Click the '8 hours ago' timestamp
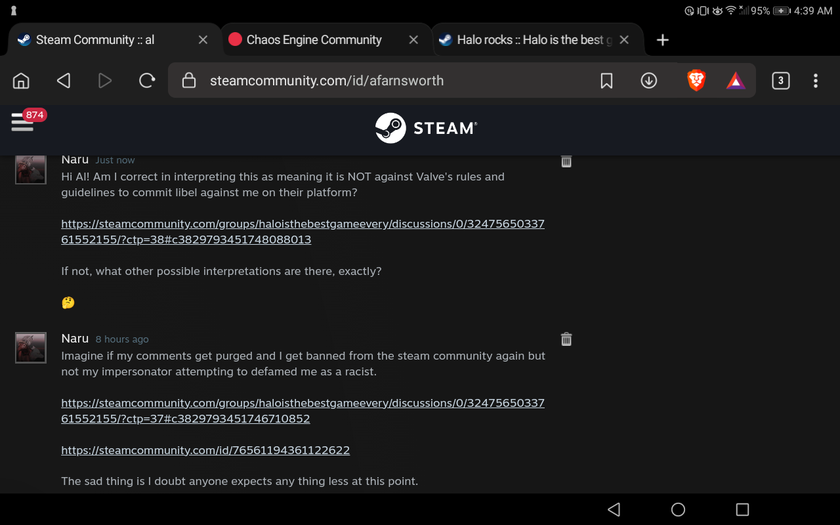The width and height of the screenshot is (840, 525). point(122,339)
